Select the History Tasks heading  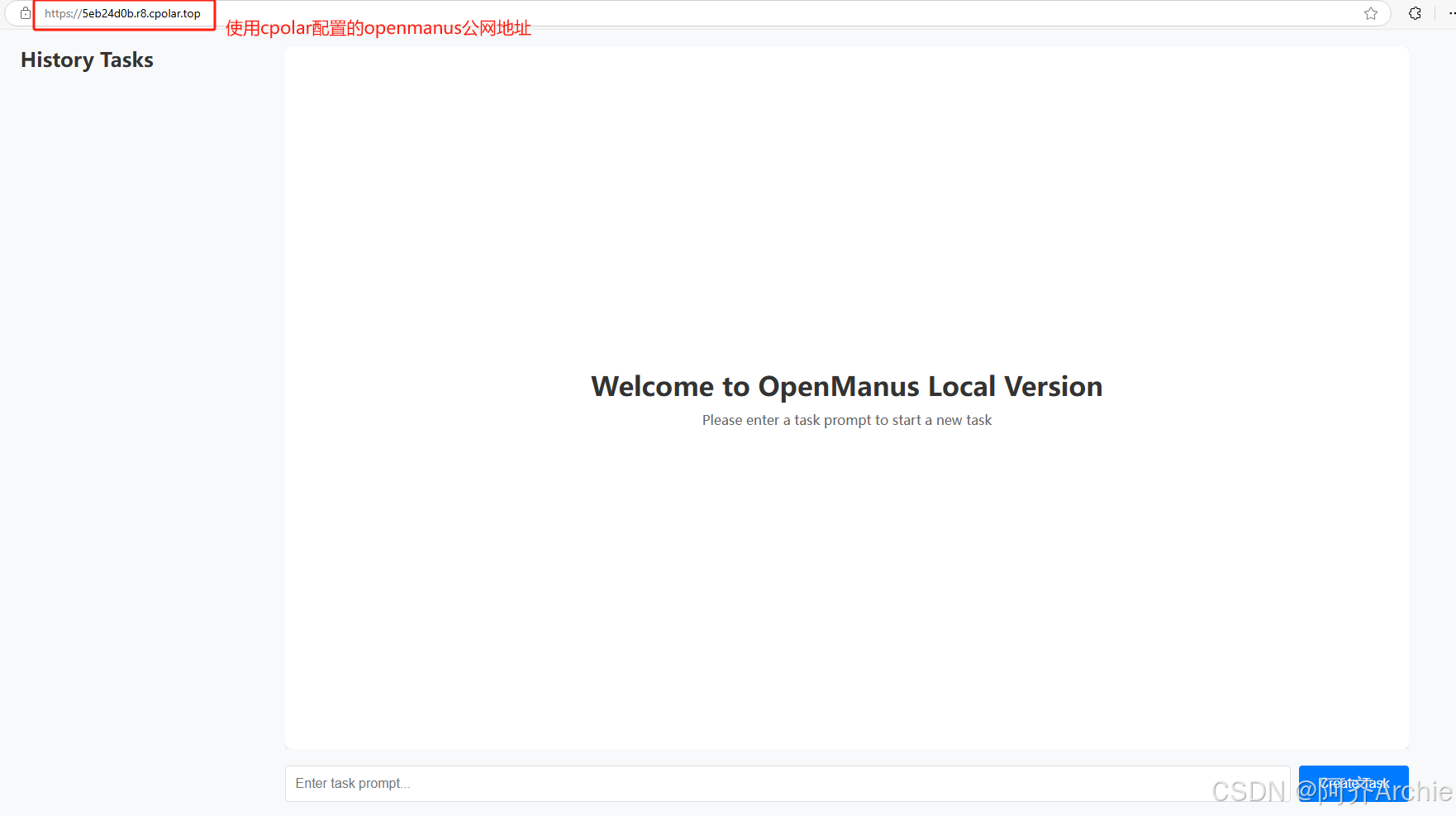87,60
